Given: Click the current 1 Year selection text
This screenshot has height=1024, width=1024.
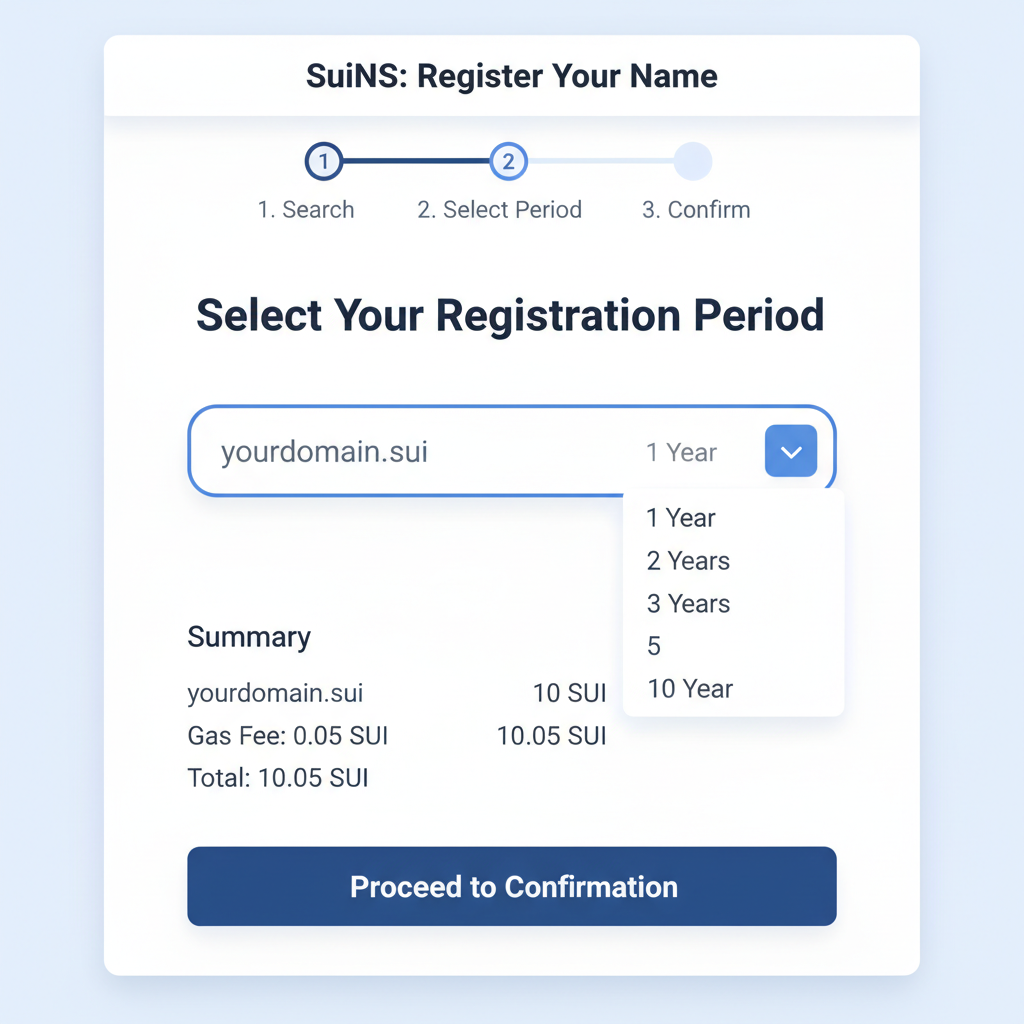Looking at the screenshot, I should click(x=681, y=452).
